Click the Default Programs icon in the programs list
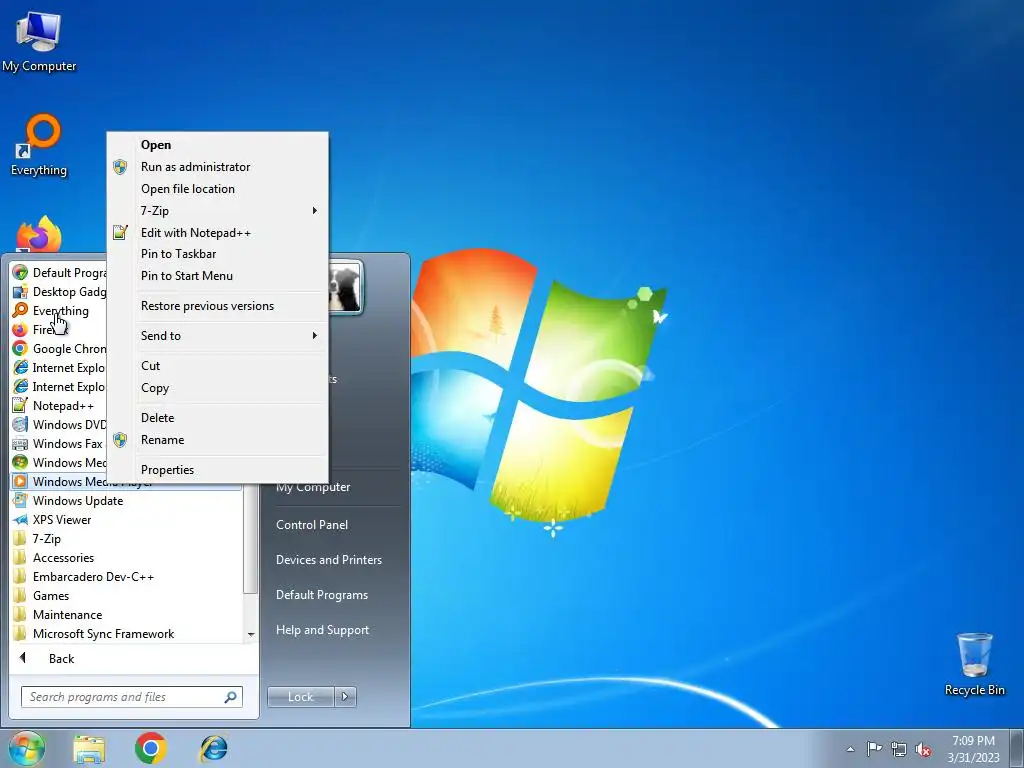The width and height of the screenshot is (1024, 768). tap(20, 272)
